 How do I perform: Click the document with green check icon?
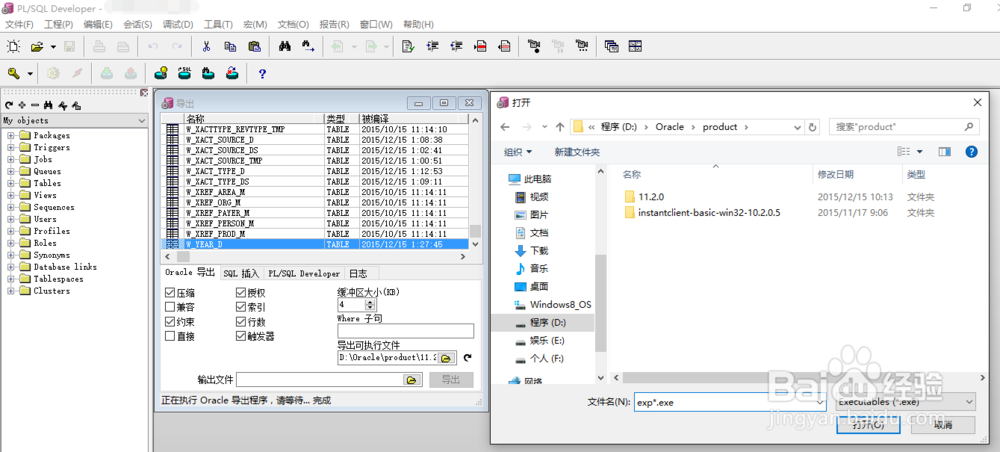(408, 47)
